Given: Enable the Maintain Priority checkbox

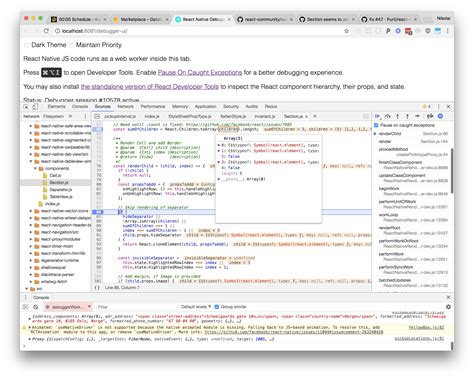Looking at the screenshot, I should click(71, 45).
